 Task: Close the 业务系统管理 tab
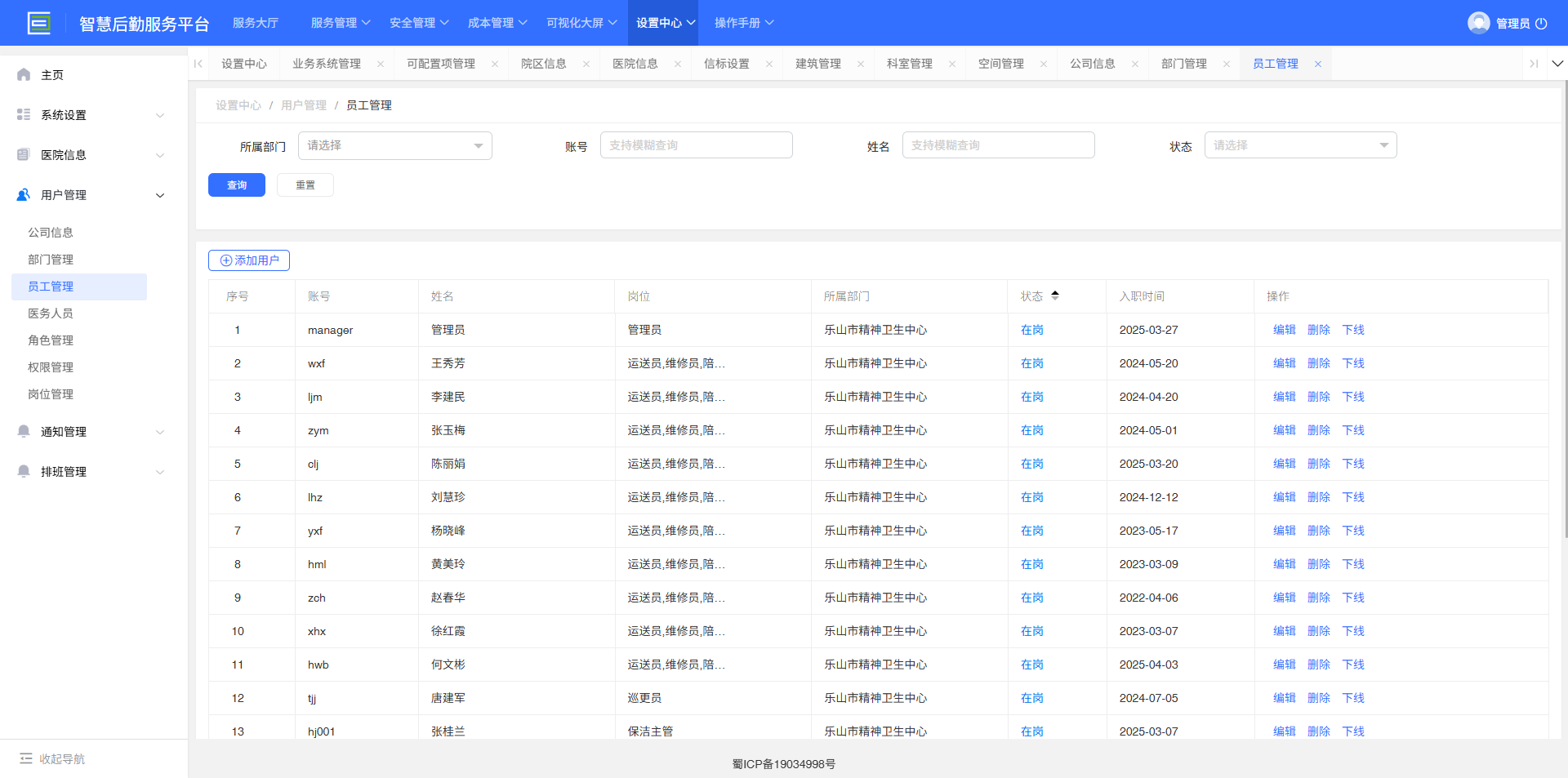coord(381,64)
